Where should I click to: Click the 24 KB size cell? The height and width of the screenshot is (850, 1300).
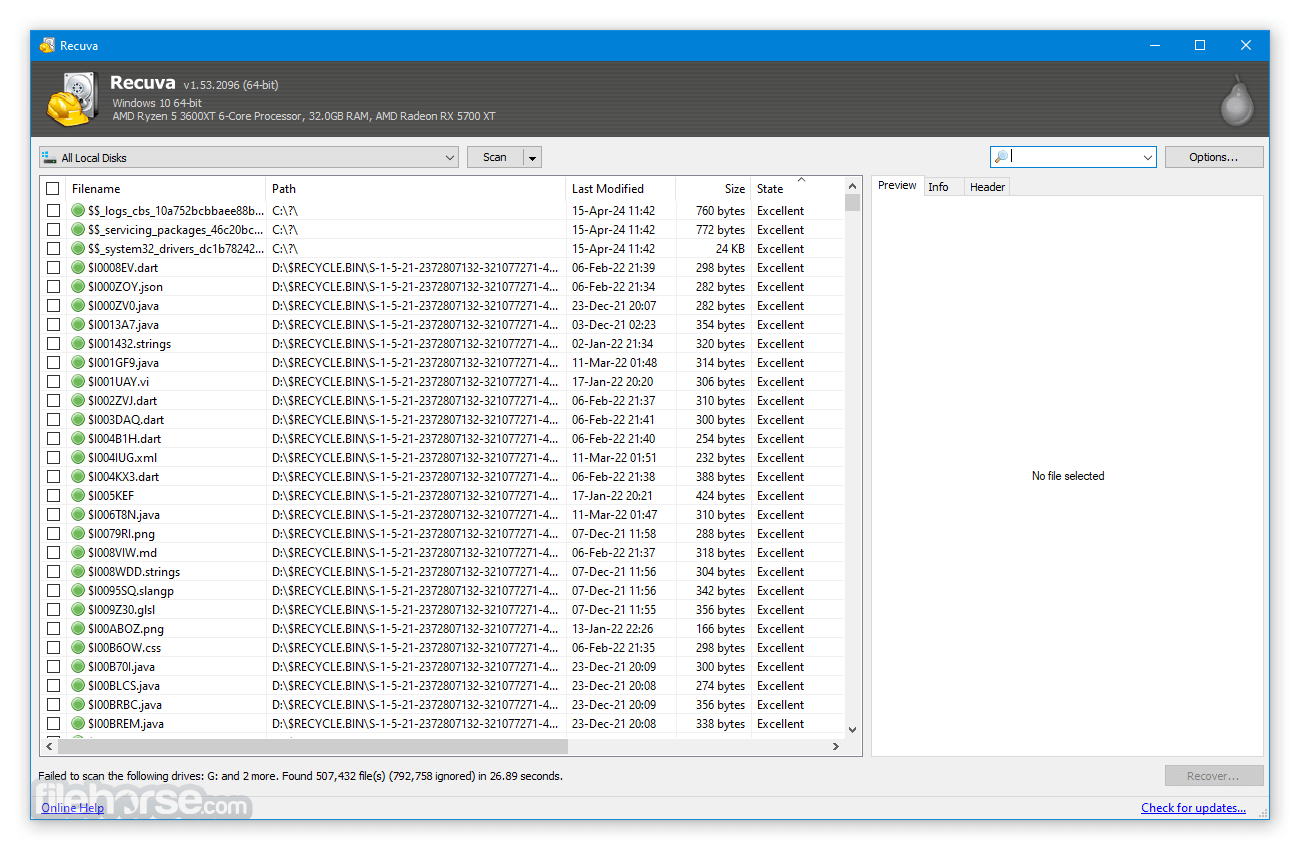730,249
